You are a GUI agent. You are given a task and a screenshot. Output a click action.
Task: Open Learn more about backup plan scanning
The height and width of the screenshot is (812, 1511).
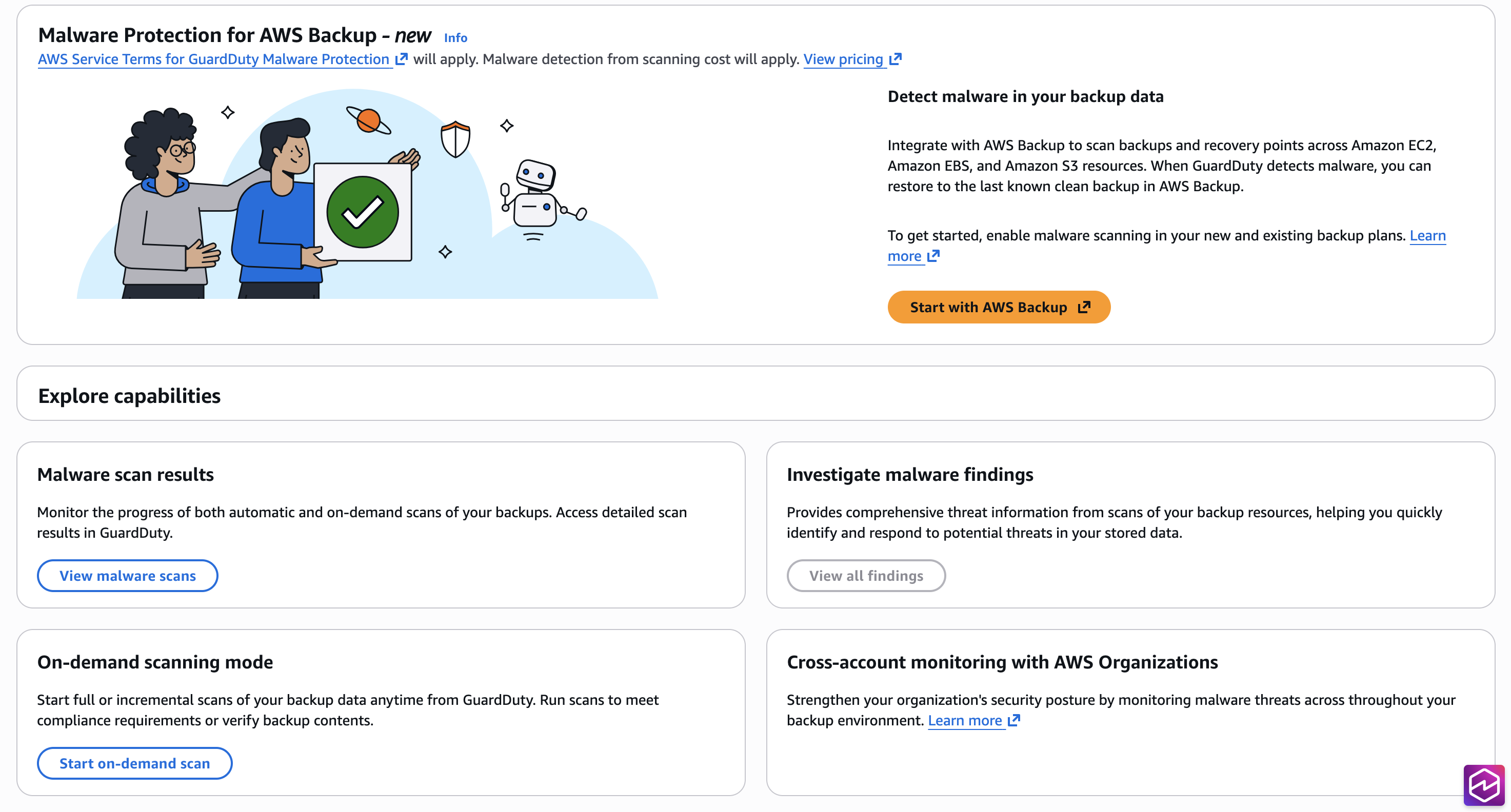[x=1427, y=236]
